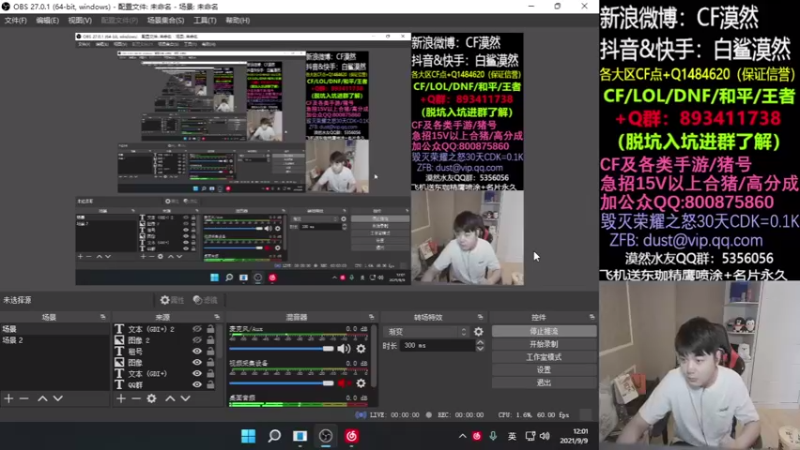Open the 编辑(E) menu
The height and width of the screenshot is (450, 800).
47,20
